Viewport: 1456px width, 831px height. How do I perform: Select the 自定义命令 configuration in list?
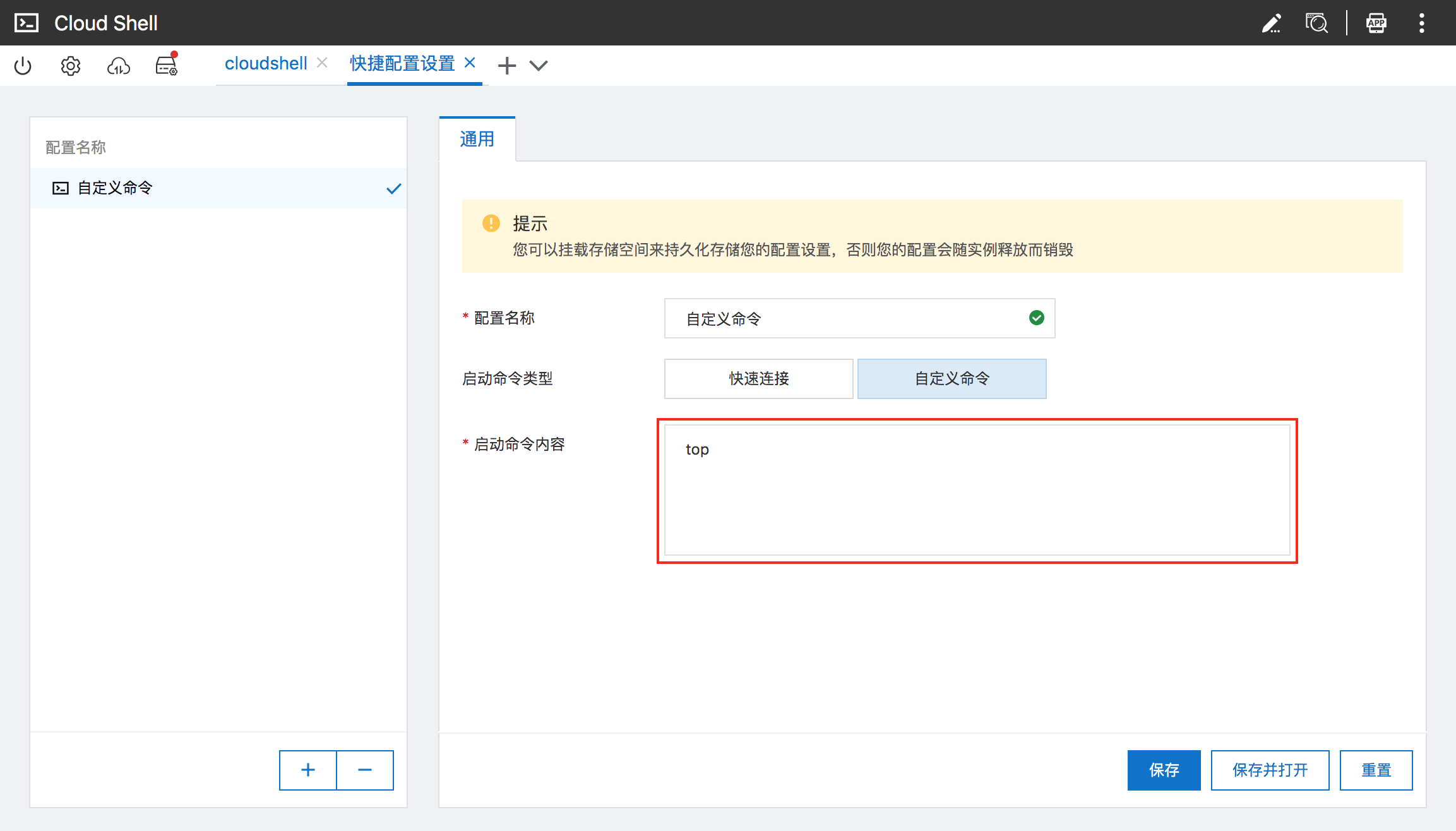218,188
